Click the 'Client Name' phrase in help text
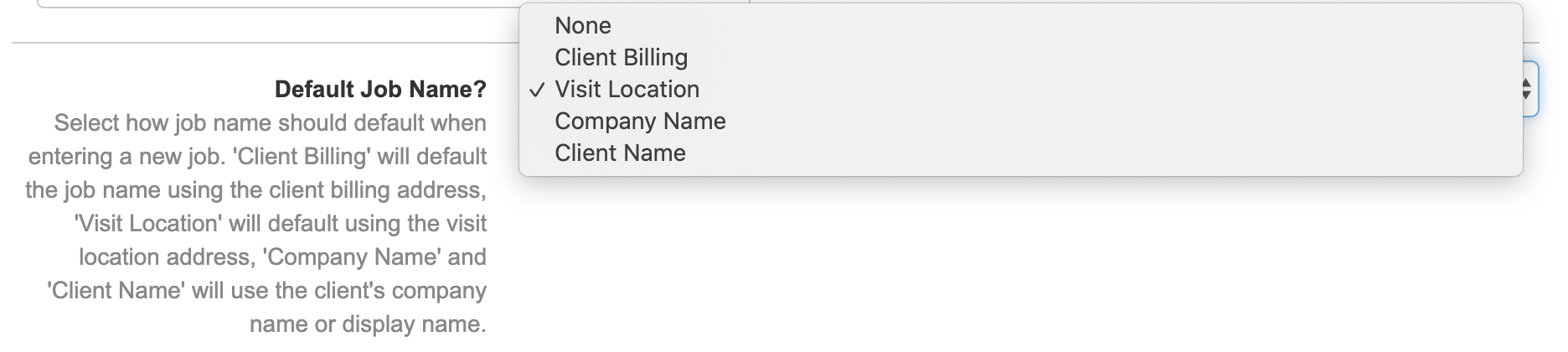The image size is (1568, 352). pyautogui.click(x=115, y=291)
